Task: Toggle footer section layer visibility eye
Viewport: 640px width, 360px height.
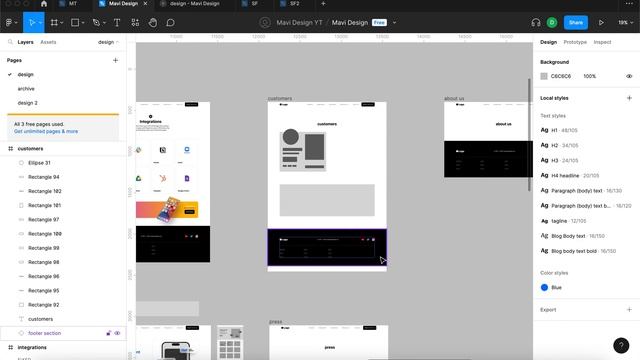Action: tap(117, 333)
